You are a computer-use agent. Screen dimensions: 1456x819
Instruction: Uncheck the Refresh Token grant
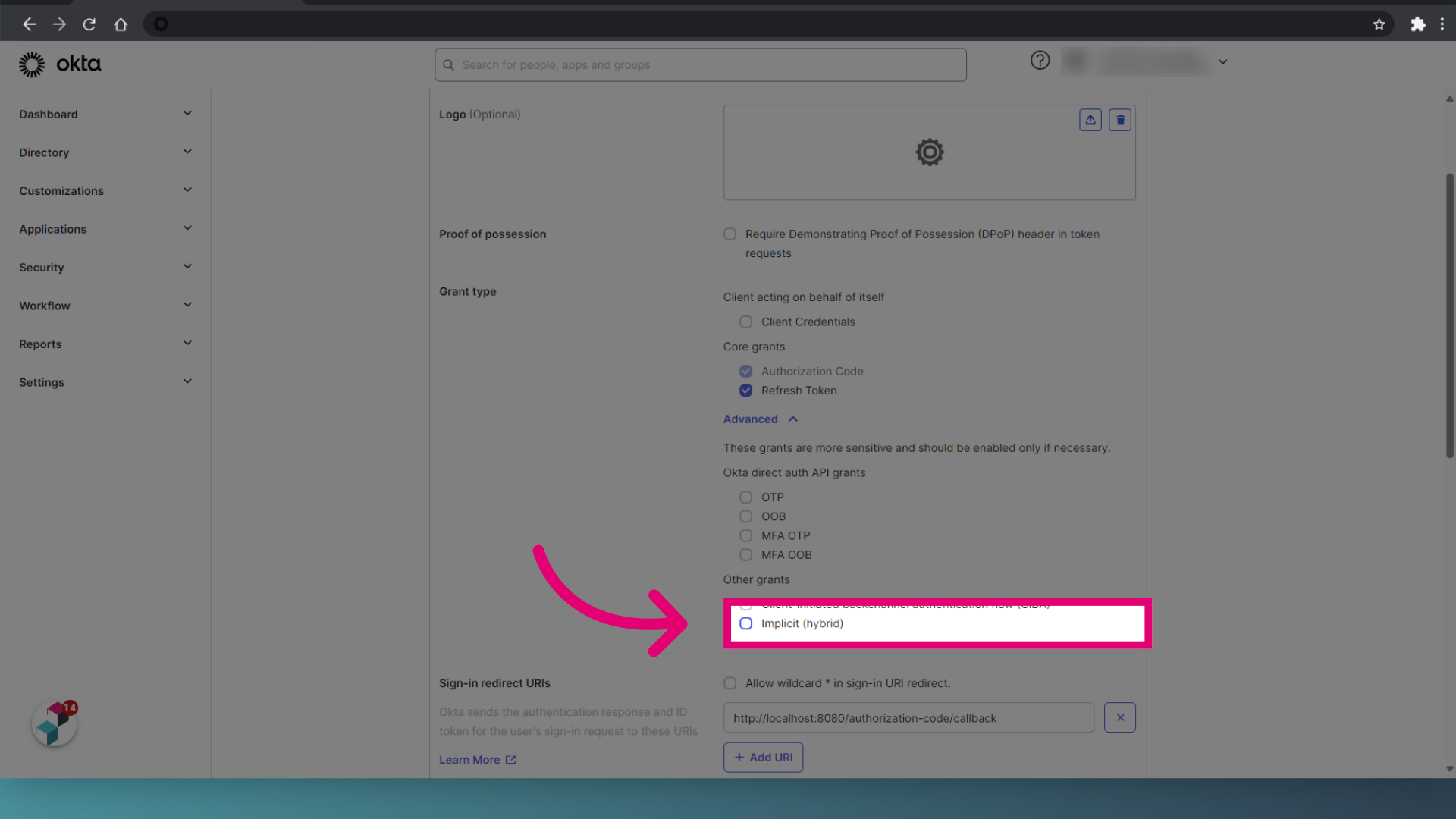pos(746,391)
